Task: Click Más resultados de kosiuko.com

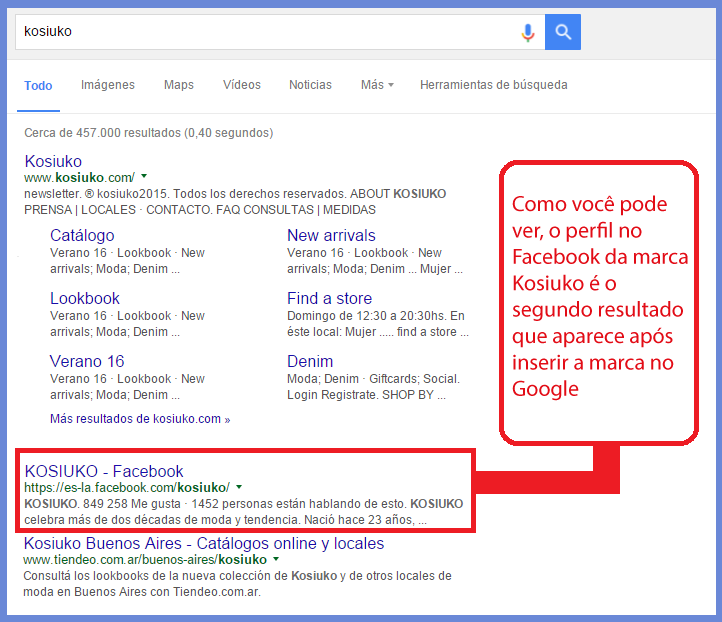Action: [140, 419]
